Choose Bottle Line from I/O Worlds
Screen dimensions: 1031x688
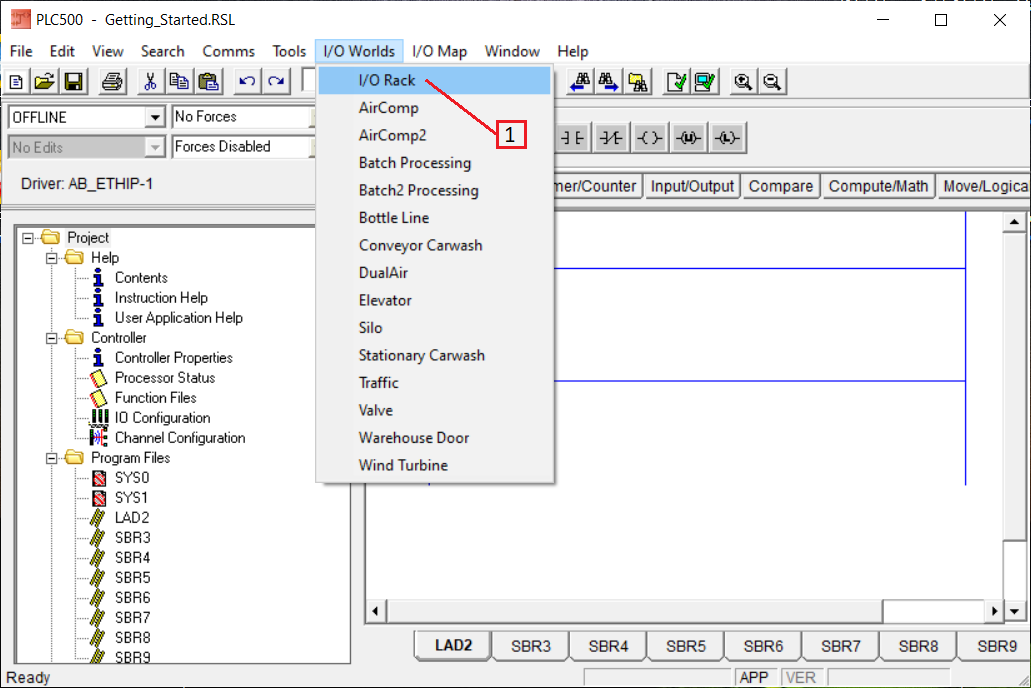click(x=434, y=218)
